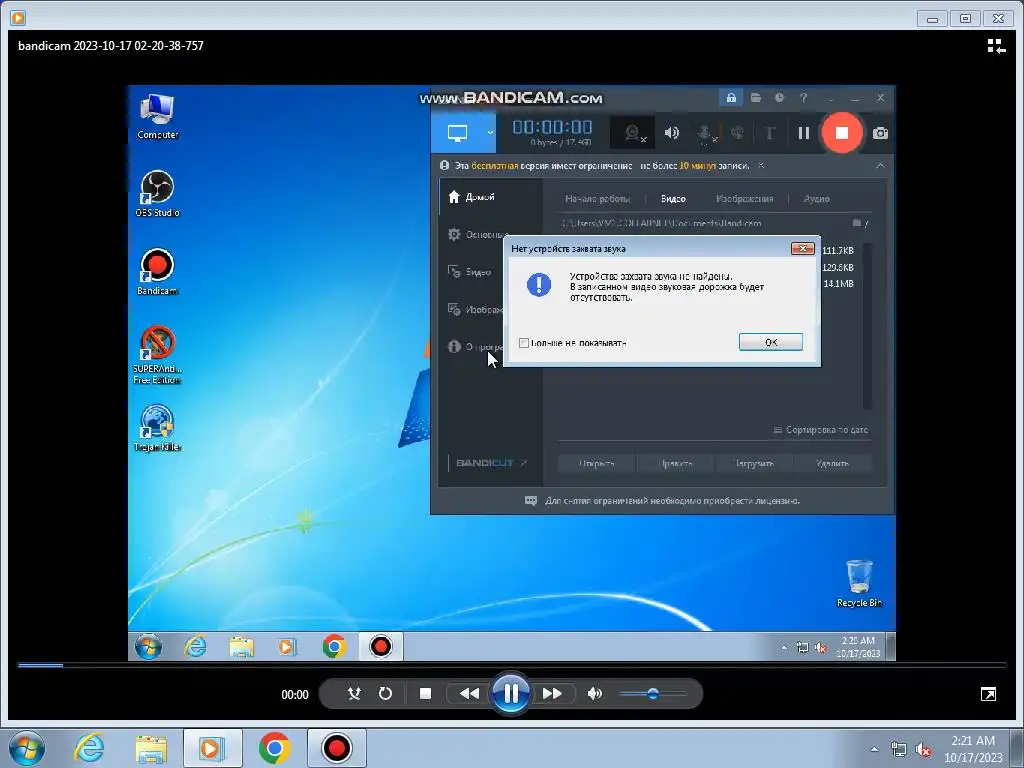The height and width of the screenshot is (768, 1024).
Task: Click the Загрузить button
Action: click(x=754, y=463)
